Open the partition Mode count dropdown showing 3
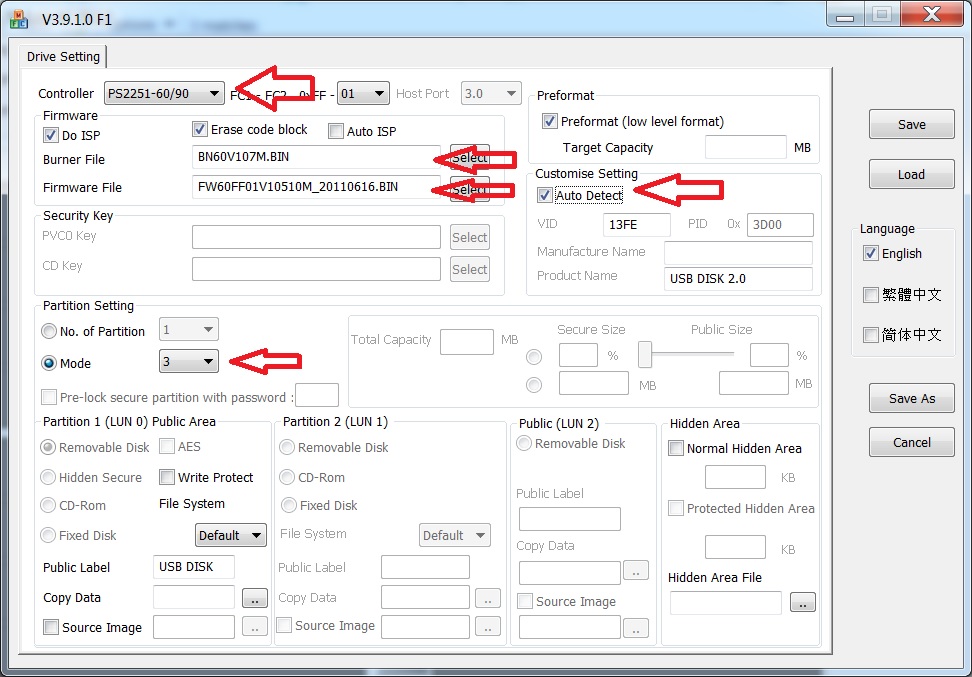Viewport: 972px width, 677px height. (188, 363)
